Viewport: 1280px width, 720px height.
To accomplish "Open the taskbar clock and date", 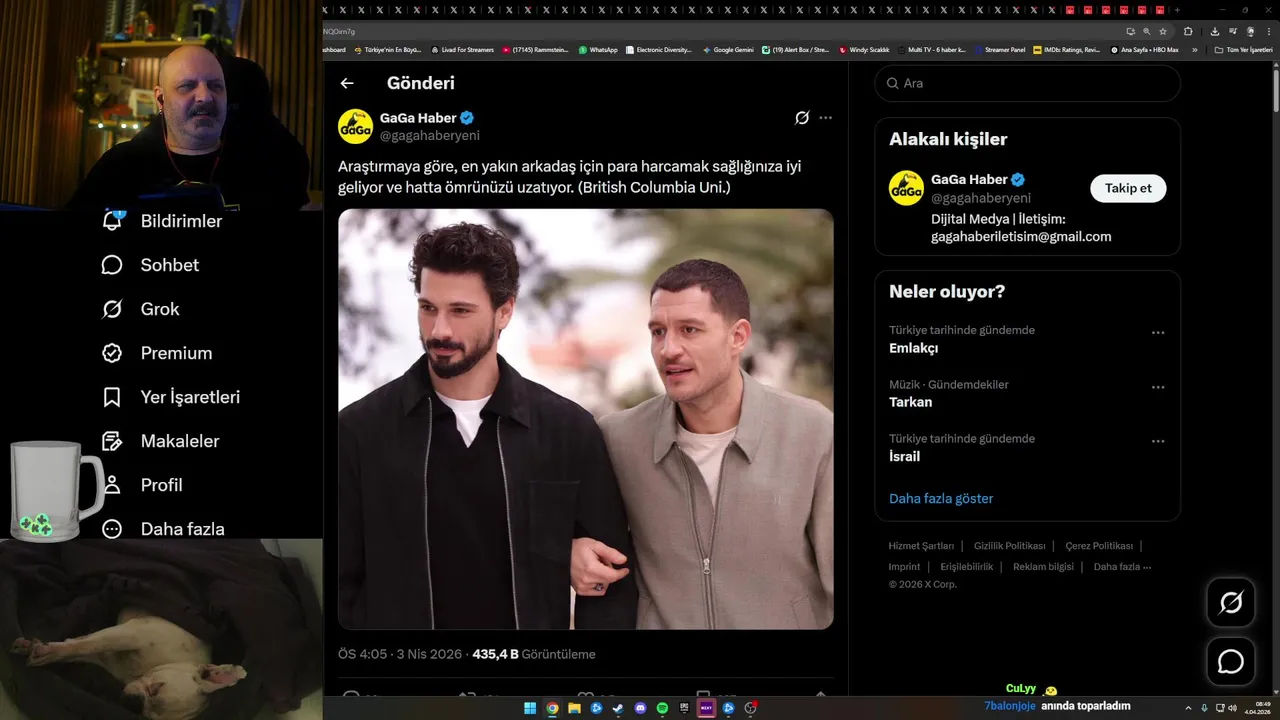I will (1257, 708).
